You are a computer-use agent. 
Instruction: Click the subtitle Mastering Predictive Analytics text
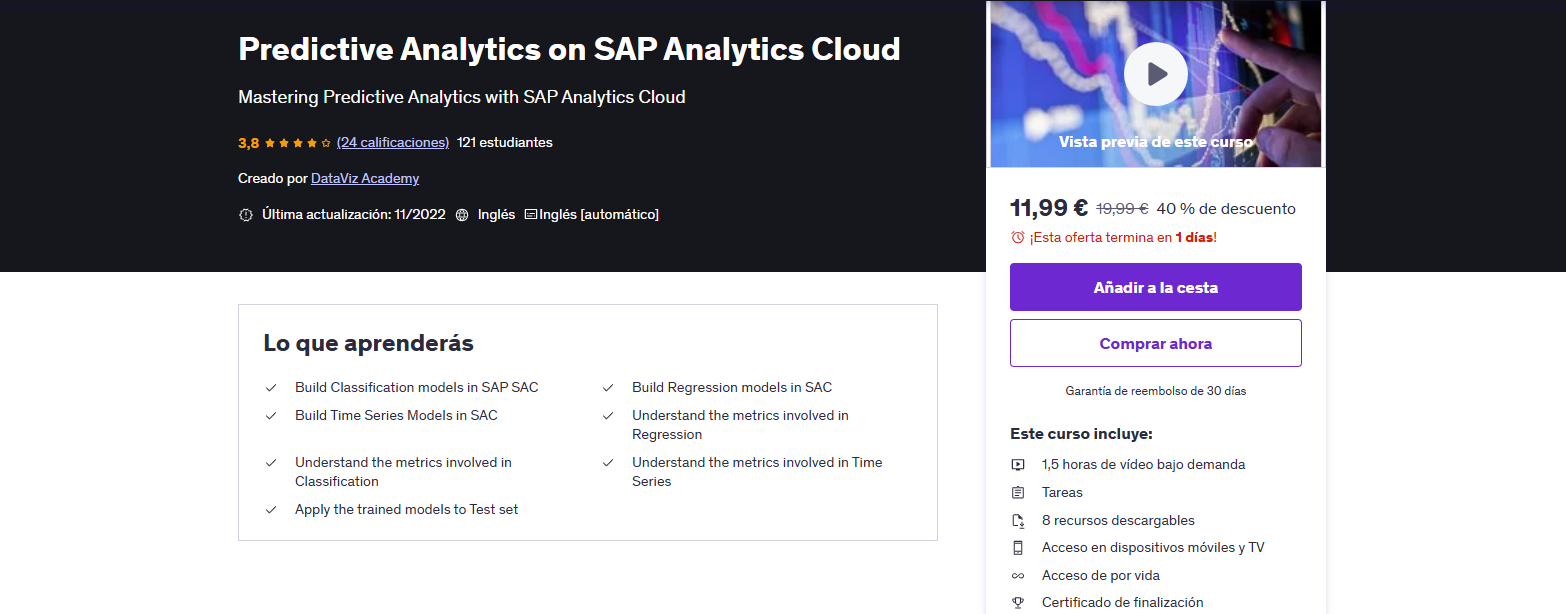pyautogui.click(x=462, y=97)
